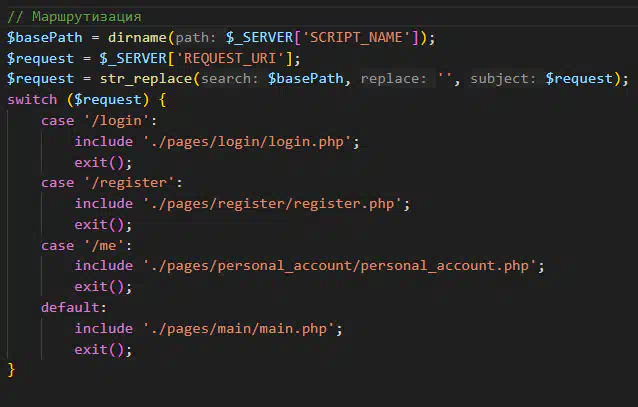Click the './pages/main/main.php' include path
This screenshot has width=638, height=407.
[239, 328]
